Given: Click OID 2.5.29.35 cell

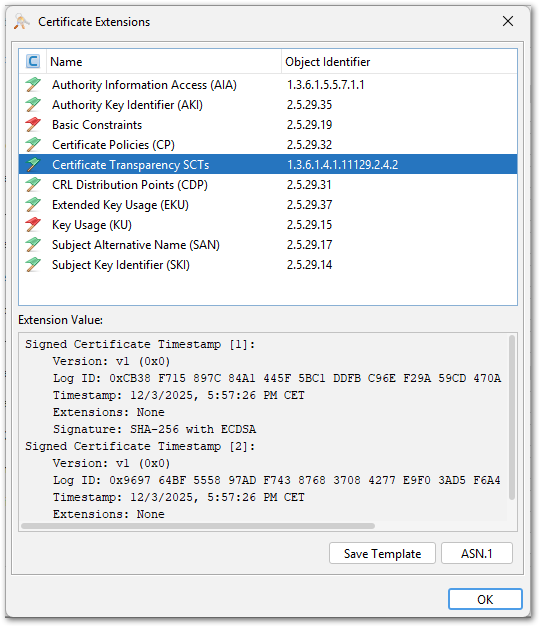Looking at the screenshot, I should 309,105.
